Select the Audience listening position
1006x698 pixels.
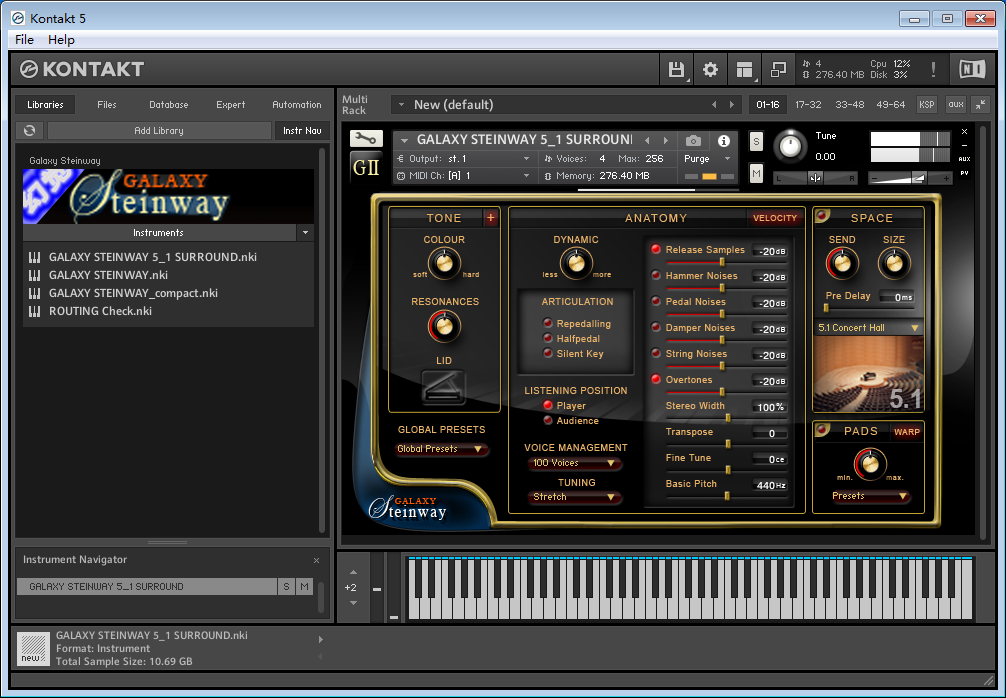point(548,421)
